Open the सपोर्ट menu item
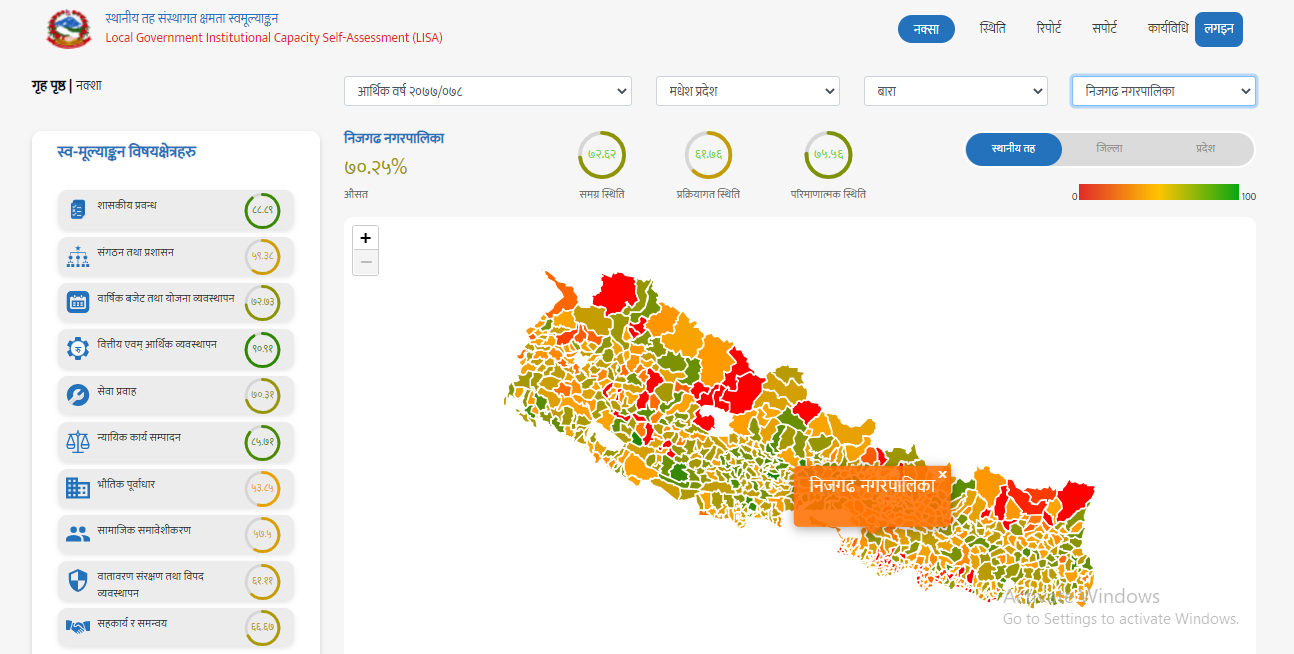Image resolution: width=1294 pixels, height=654 pixels. click(1105, 29)
